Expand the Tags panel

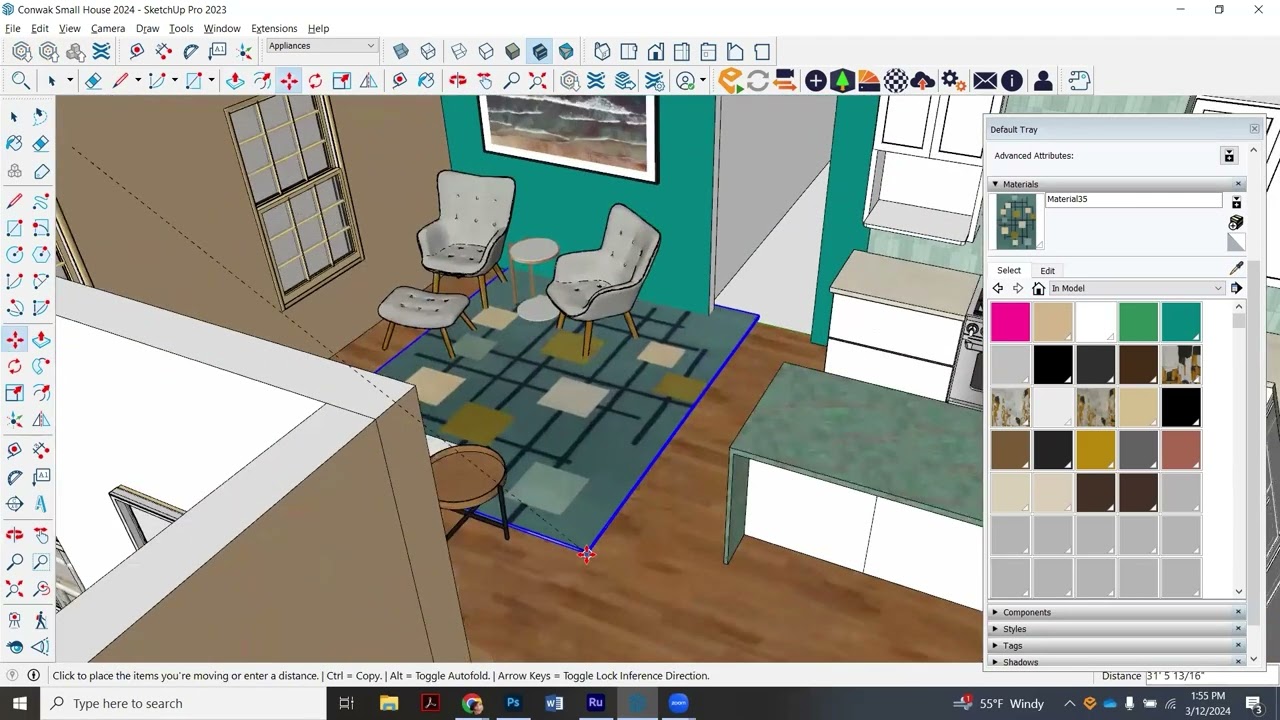point(995,646)
